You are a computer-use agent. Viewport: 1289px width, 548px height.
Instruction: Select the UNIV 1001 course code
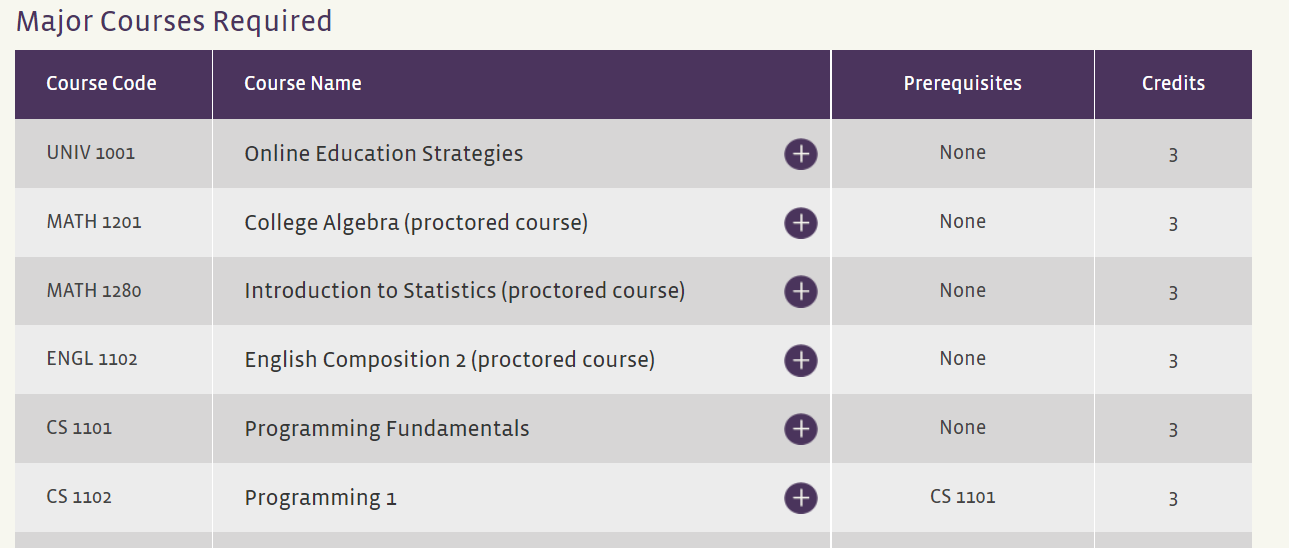pos(91,153)
